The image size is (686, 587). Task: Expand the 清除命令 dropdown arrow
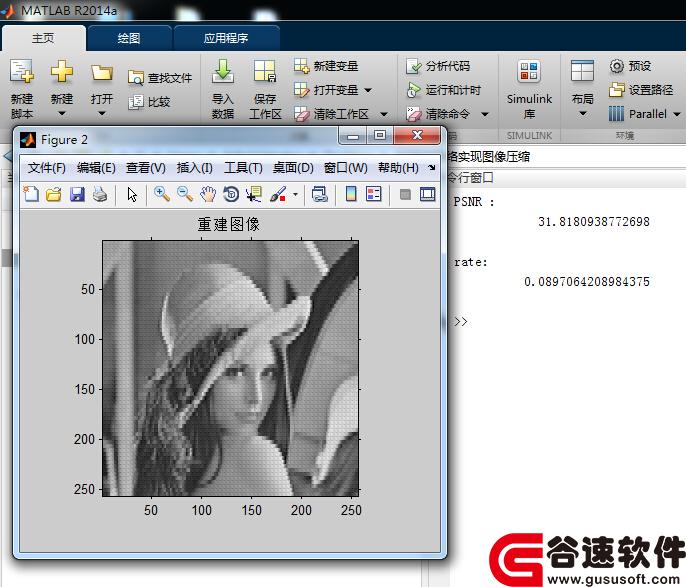(485, 115)
